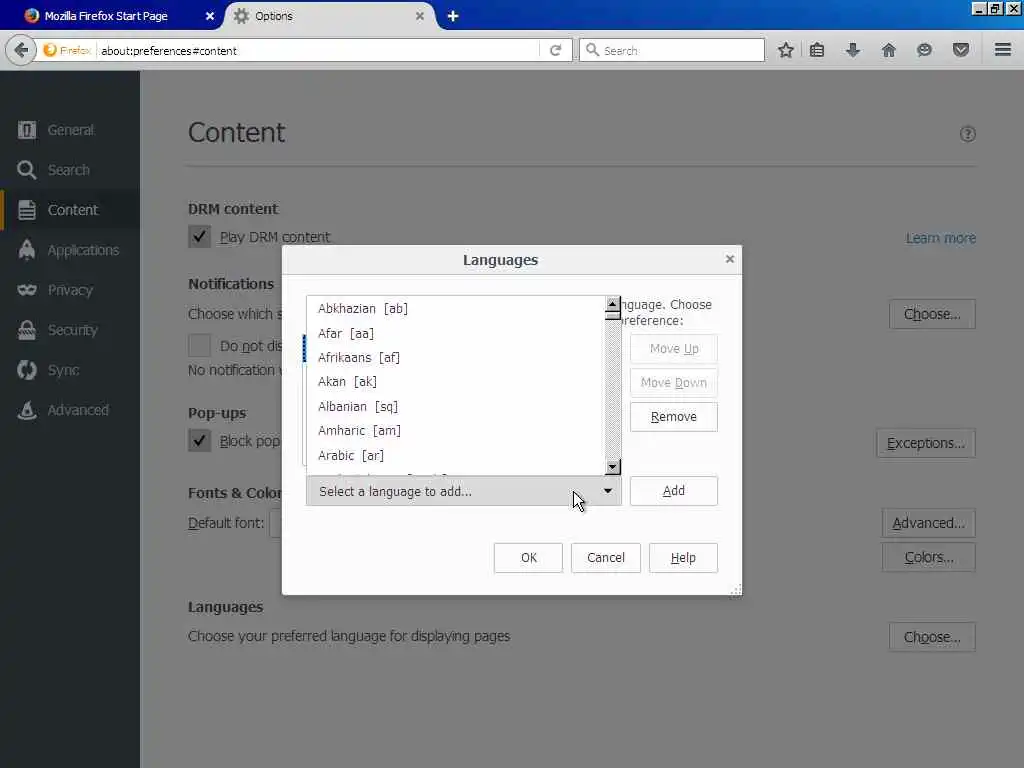
Task: Close the Mozilla Firefox Start Page tab
Action: click(x=210, y=16)
